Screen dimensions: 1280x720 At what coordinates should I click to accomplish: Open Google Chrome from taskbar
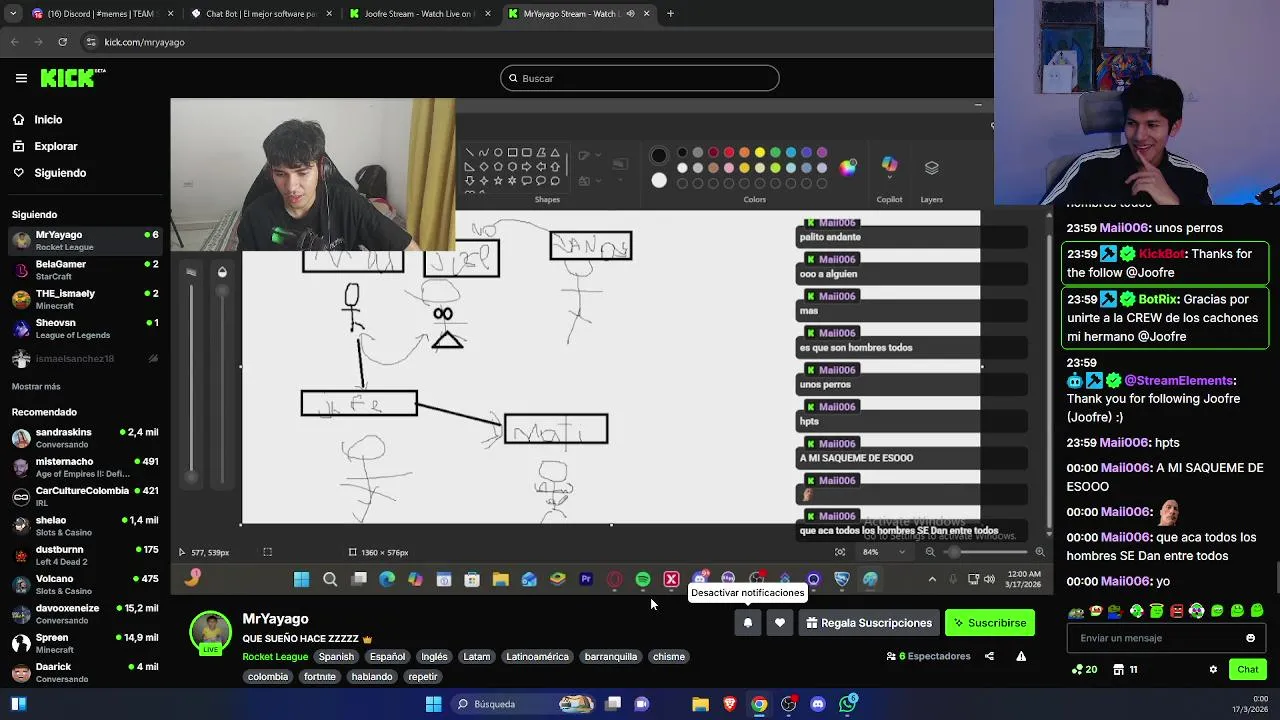[x=759, y=704]
